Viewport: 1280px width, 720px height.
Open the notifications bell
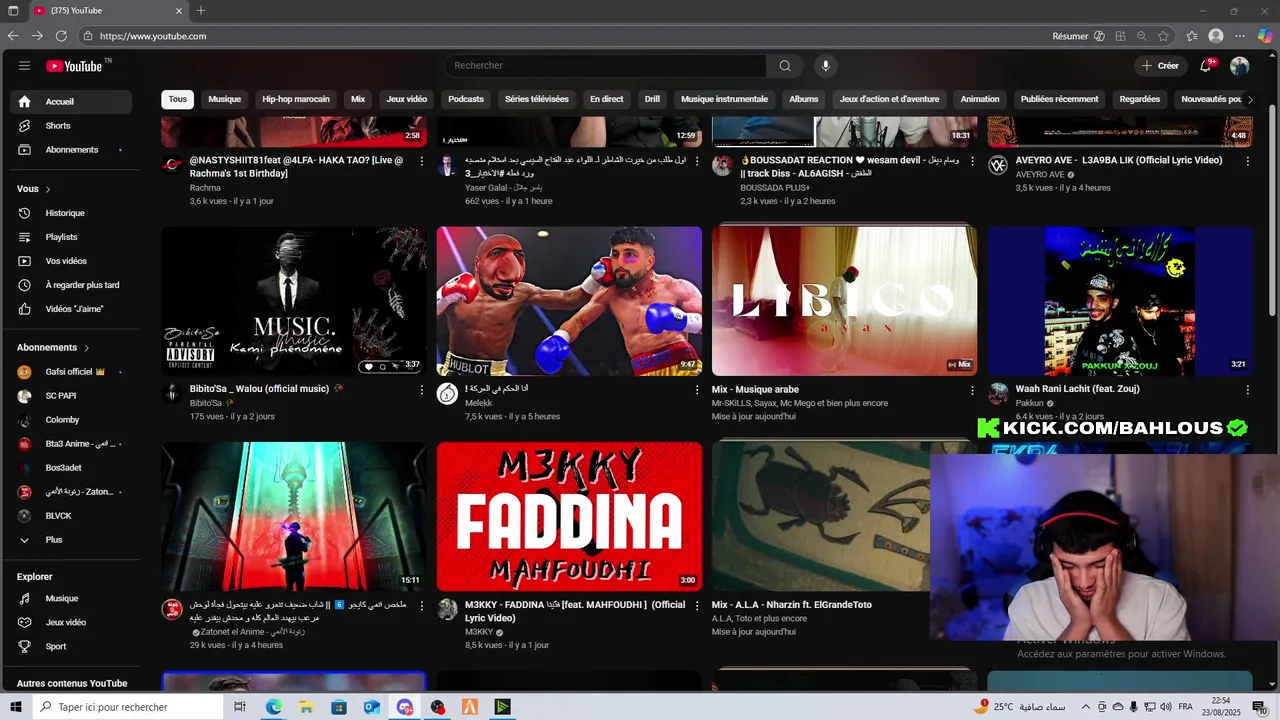pos(1207,66)
